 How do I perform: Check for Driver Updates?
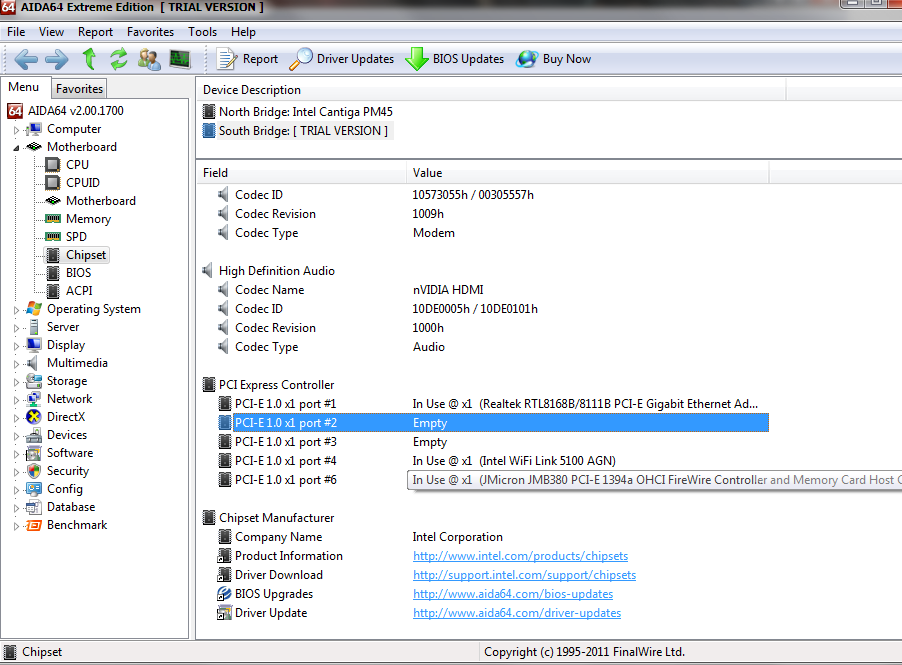[x=342, y=59]
